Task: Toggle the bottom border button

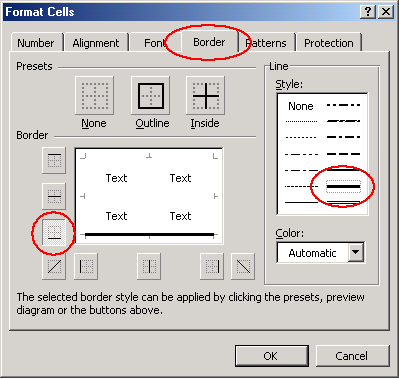Action: click(54, 232)
